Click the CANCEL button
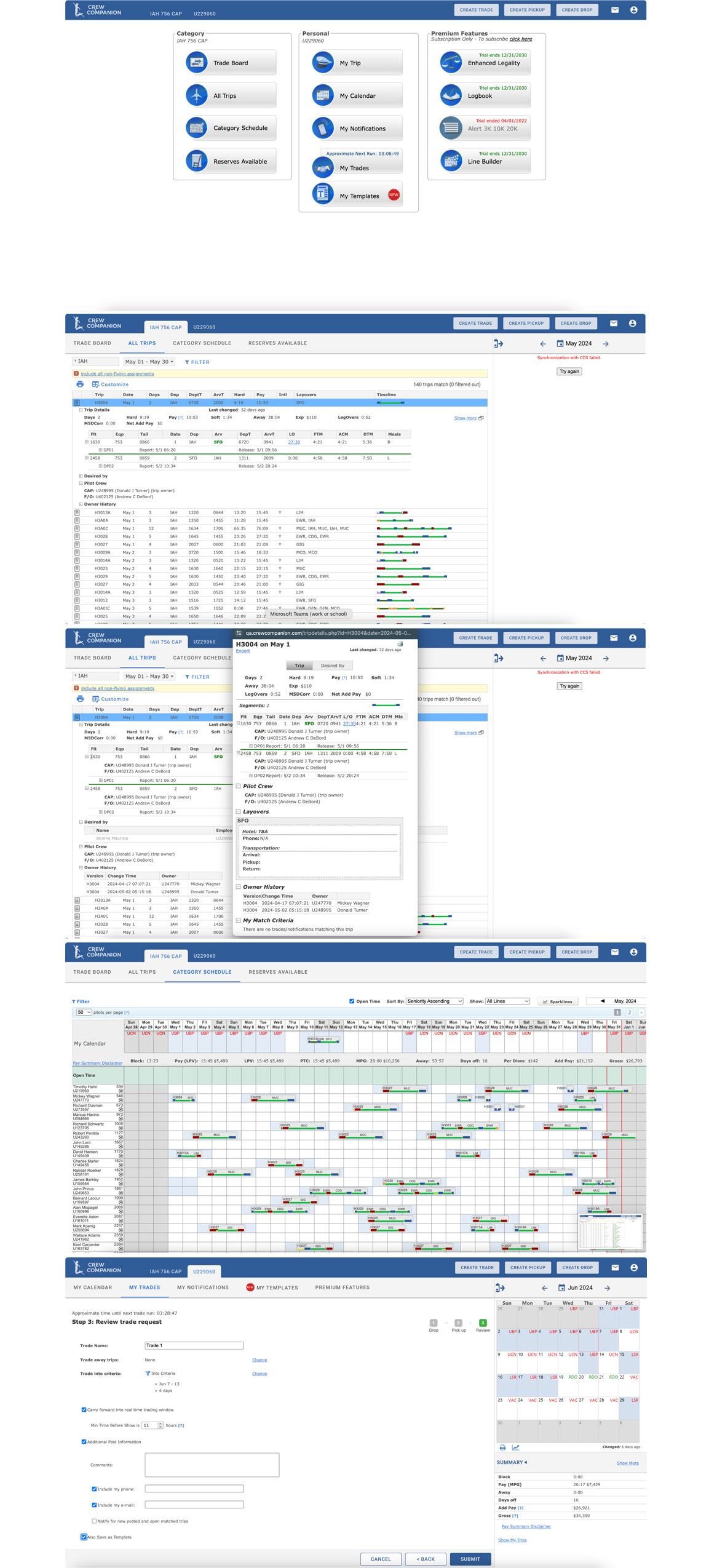This screenshot has width=701, height=1568. 381,1558
